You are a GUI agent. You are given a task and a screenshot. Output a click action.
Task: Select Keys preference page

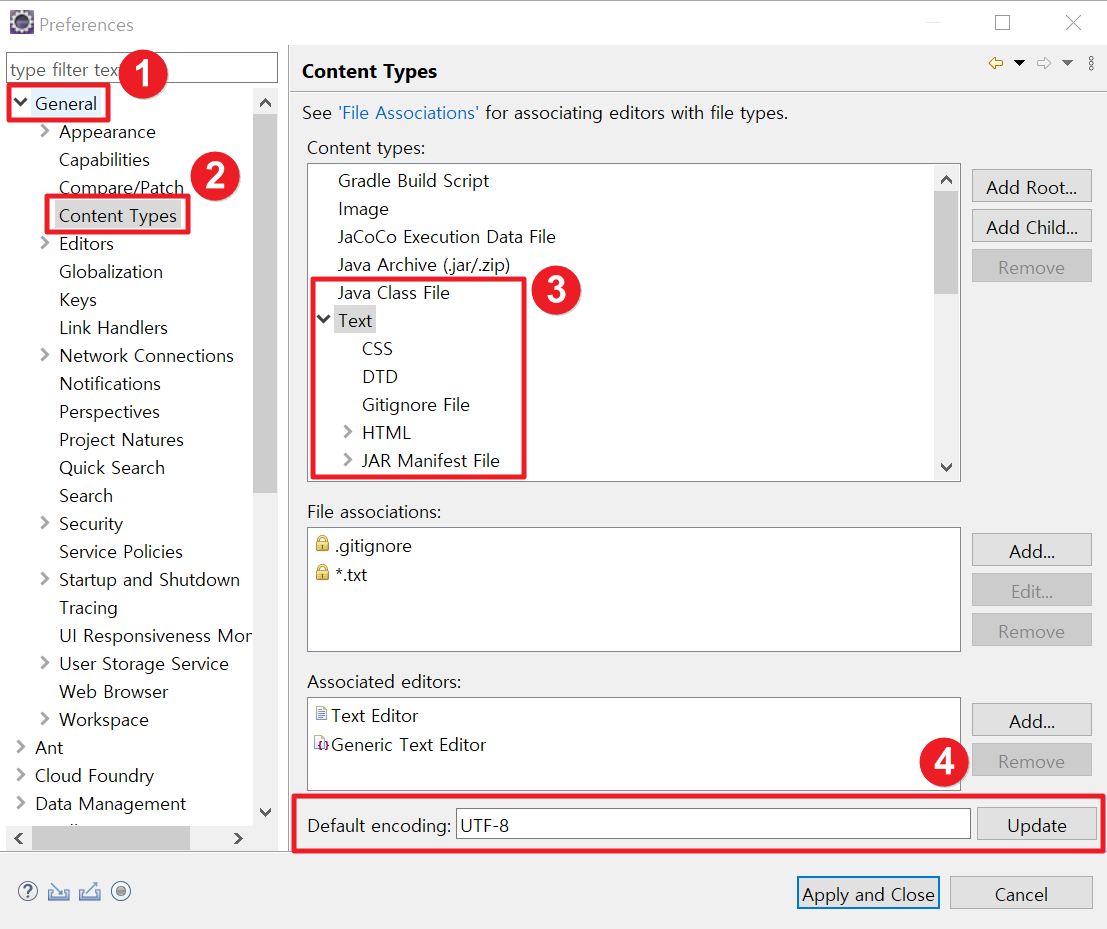pos(78,300)
